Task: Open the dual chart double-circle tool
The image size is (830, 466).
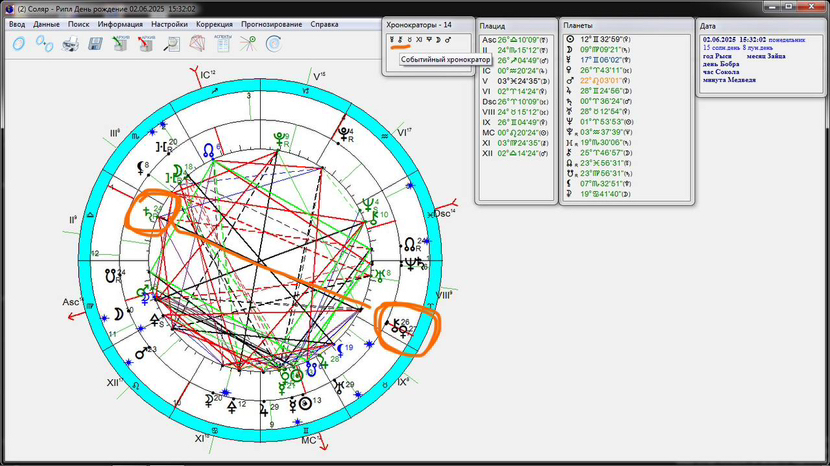Action: 44,44
